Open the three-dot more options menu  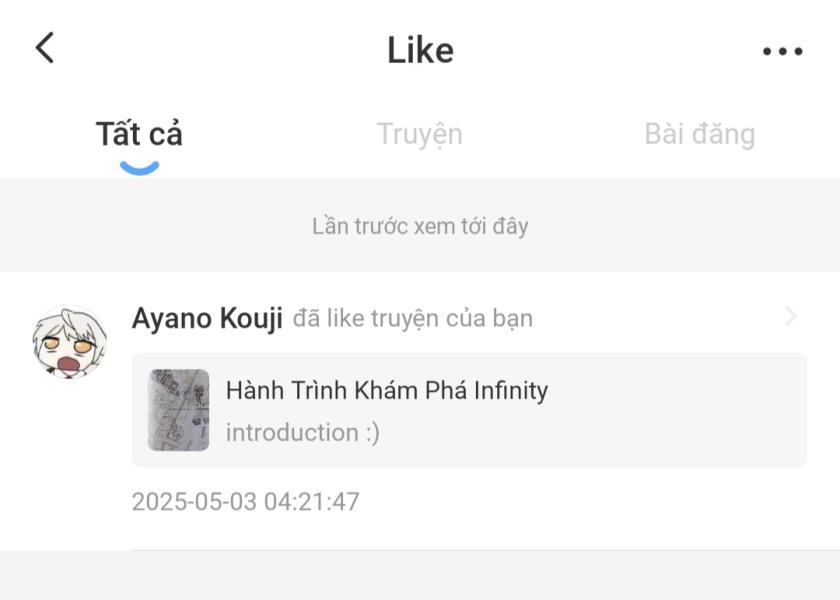pos(782,51)
